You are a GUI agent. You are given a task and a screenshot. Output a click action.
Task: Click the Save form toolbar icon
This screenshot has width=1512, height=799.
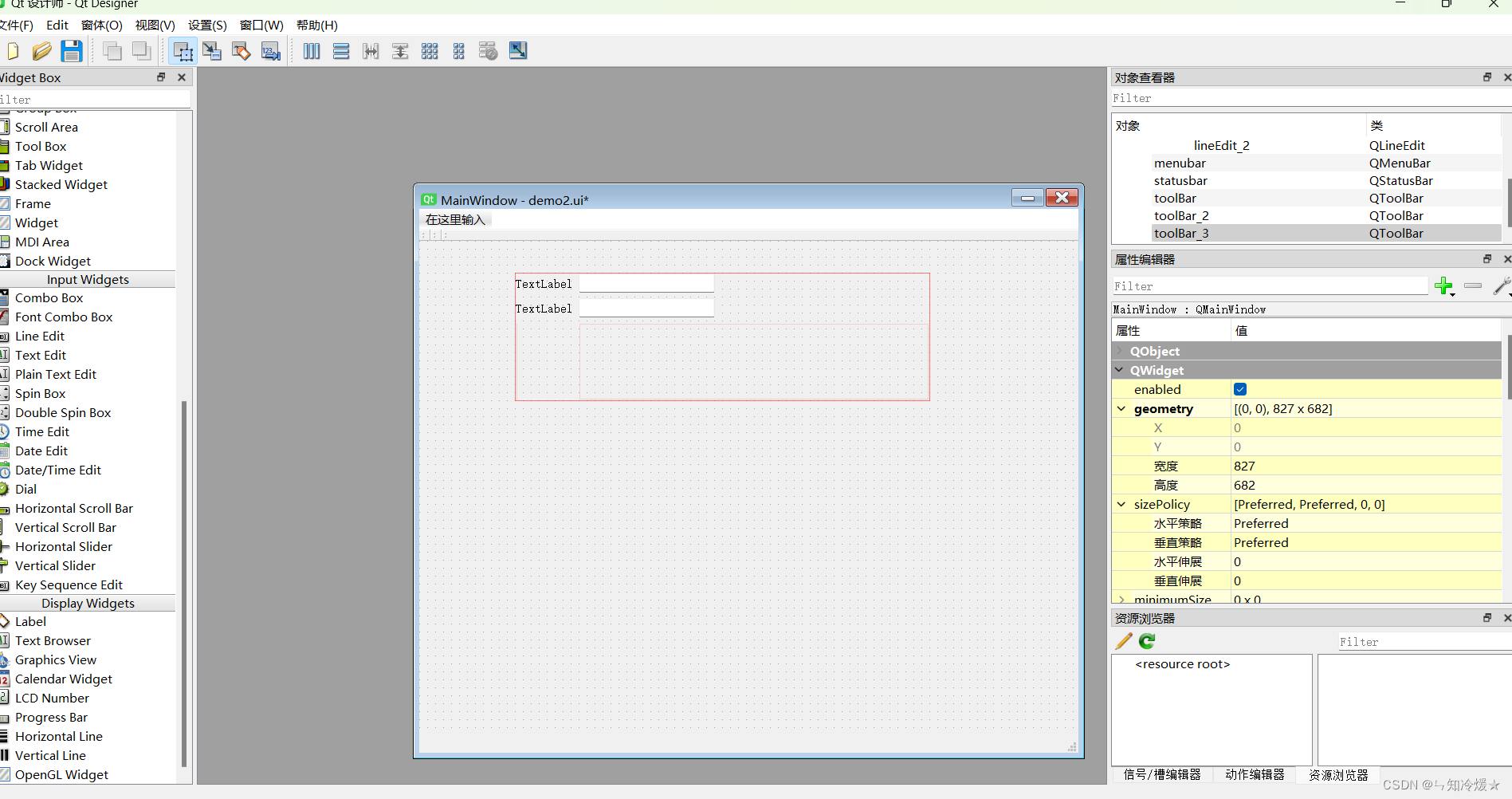(72, 51)
